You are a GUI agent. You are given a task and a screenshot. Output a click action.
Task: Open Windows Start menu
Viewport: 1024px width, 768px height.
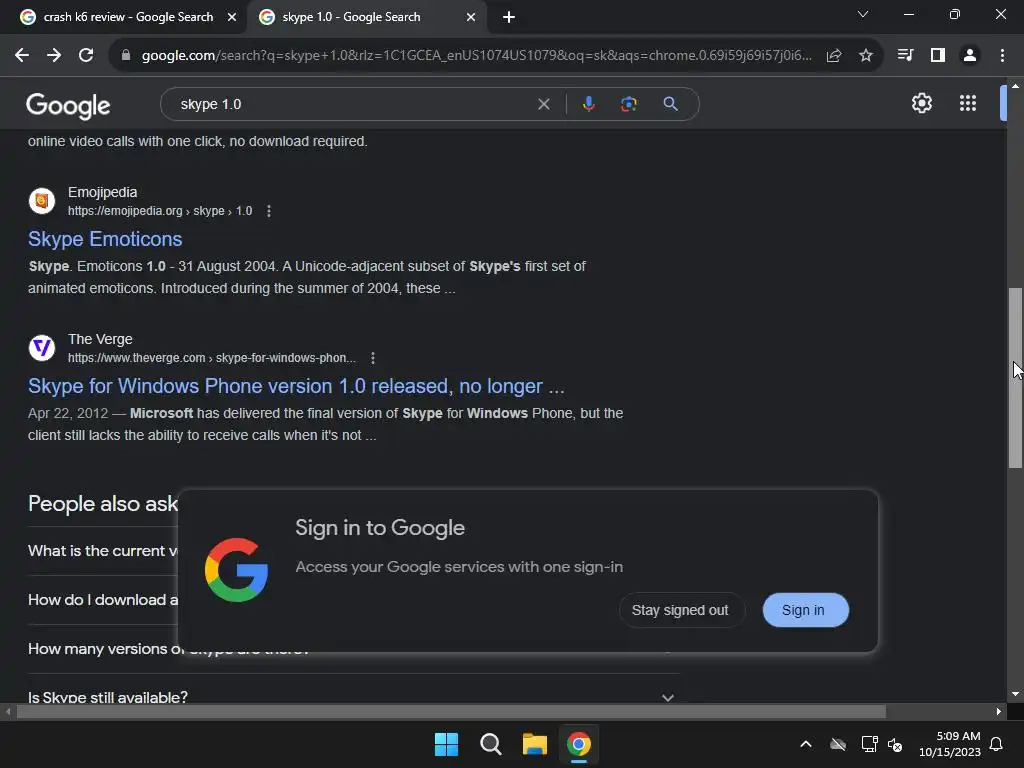coord(447,744)
